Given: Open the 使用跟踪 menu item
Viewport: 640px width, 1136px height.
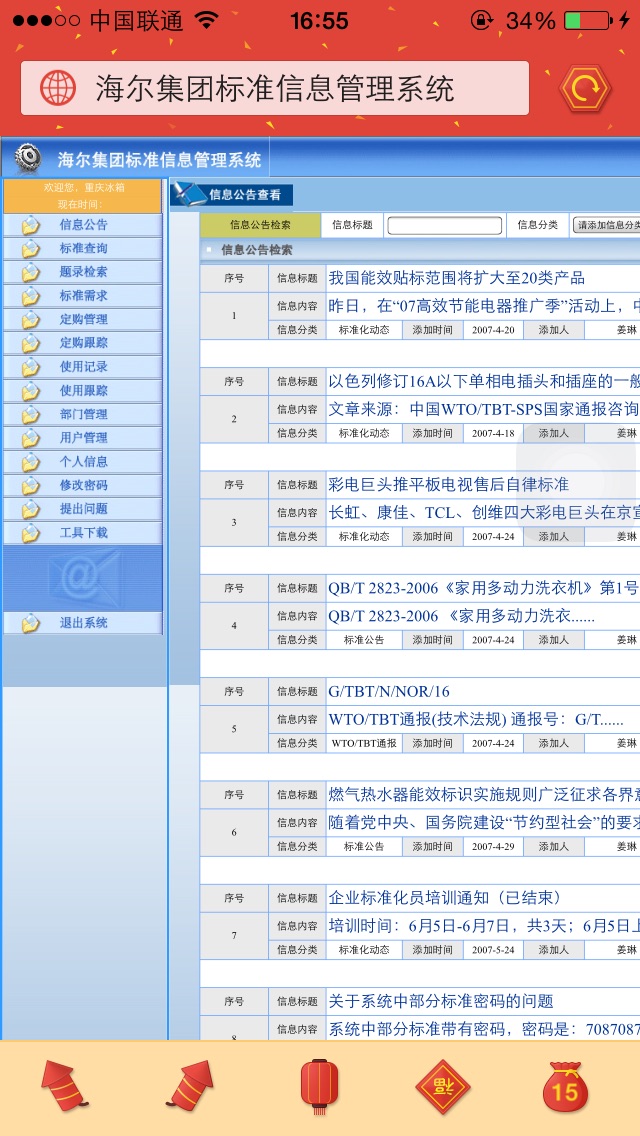Looking at the screenshot, I should pyautogui.click(x=83, y=390).
